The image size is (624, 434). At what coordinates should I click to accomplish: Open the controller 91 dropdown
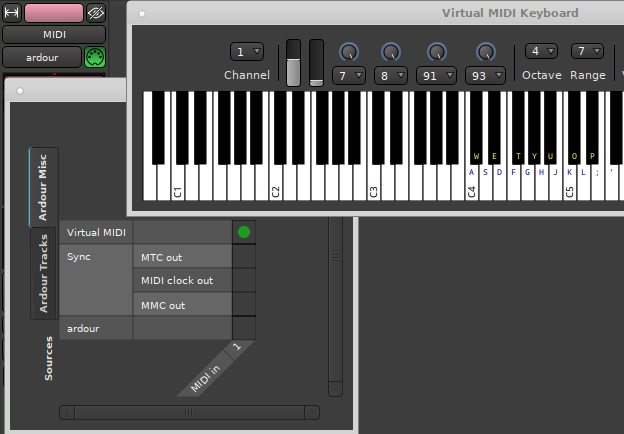(x=437, y=75)
